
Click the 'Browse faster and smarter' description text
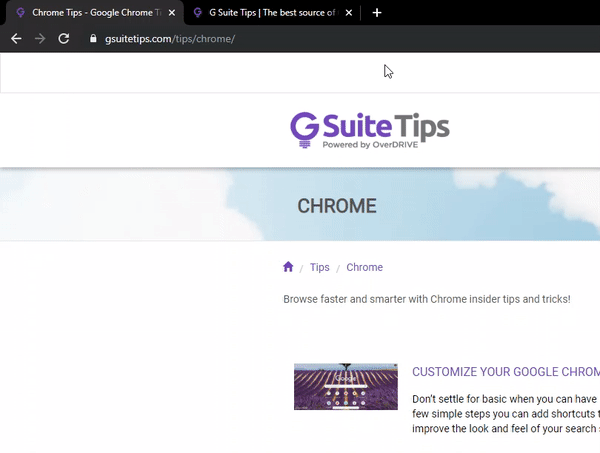427,299
